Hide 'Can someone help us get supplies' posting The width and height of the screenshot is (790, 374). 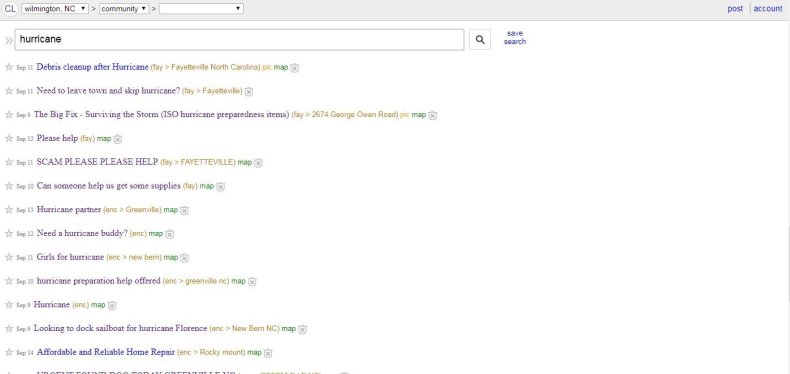(221, 186)
